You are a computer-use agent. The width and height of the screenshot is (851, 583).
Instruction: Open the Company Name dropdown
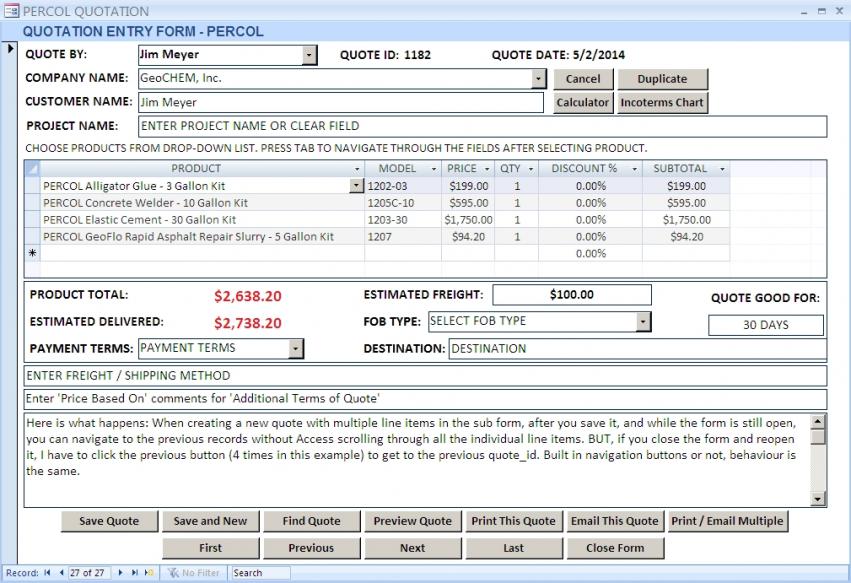[x=538, y=79]
